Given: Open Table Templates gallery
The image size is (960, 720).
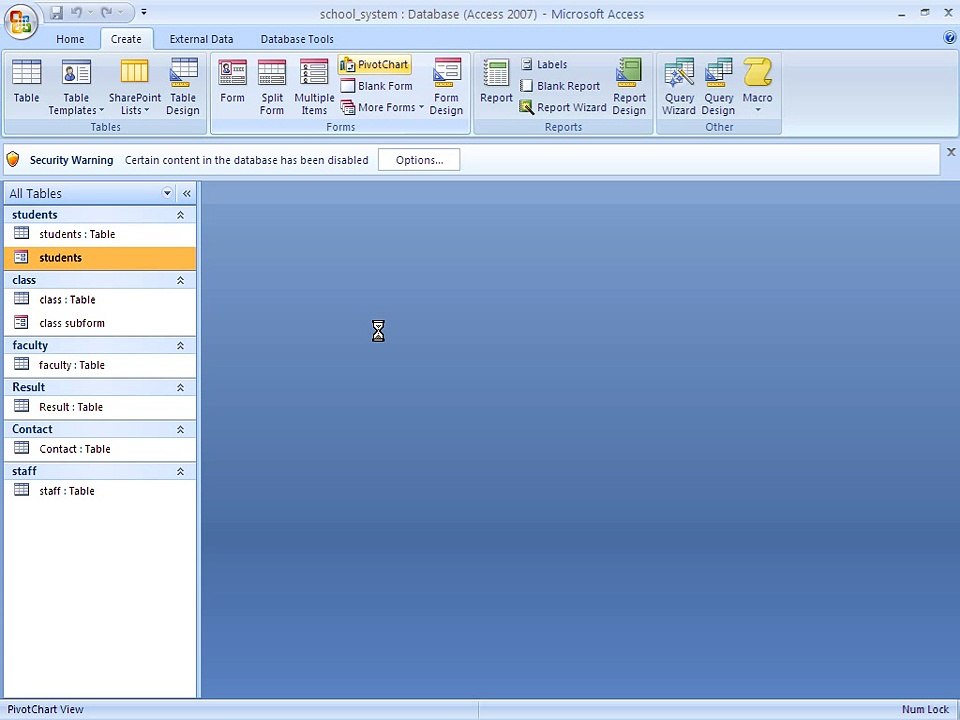Looking at the screenshot, I should (x=76, y=87).
